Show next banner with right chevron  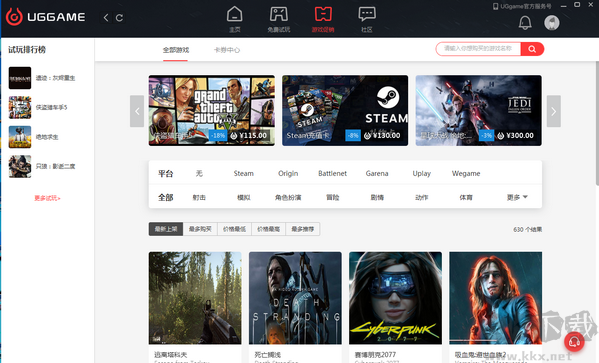(554, 111)
